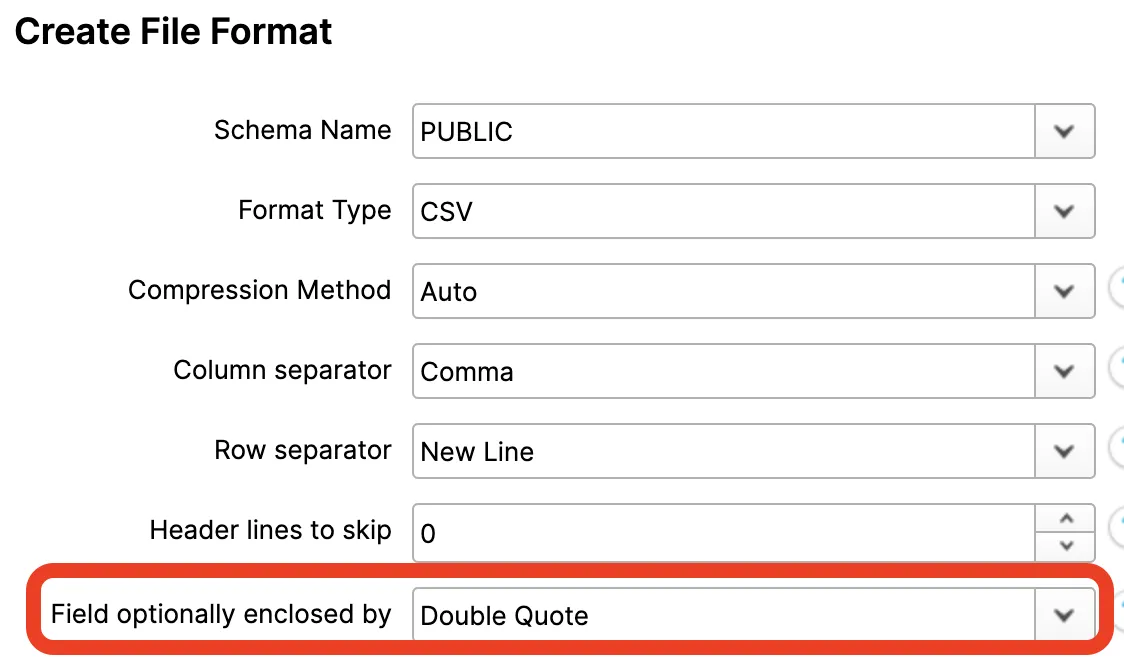Open the Schema Name dropdown arrow
This screenshot has height=666, width=1124.
click(x=1064, y=131)
